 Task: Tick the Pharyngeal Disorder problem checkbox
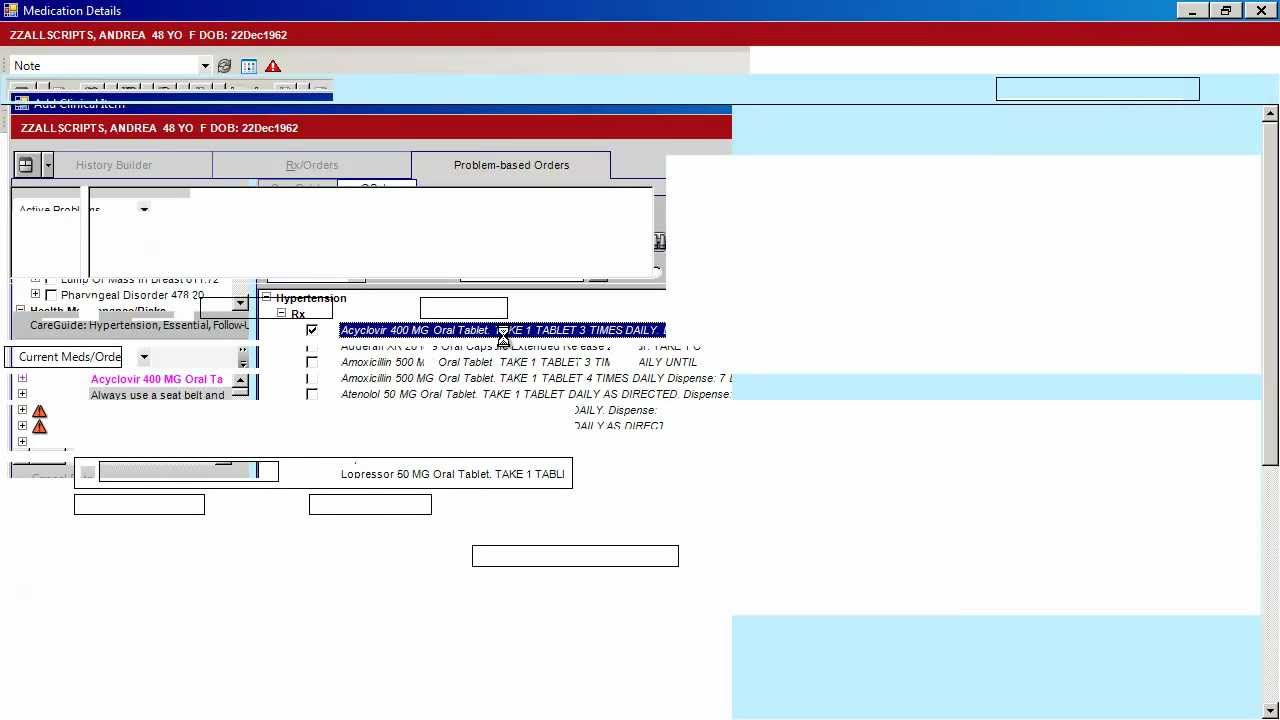(52, 295)
